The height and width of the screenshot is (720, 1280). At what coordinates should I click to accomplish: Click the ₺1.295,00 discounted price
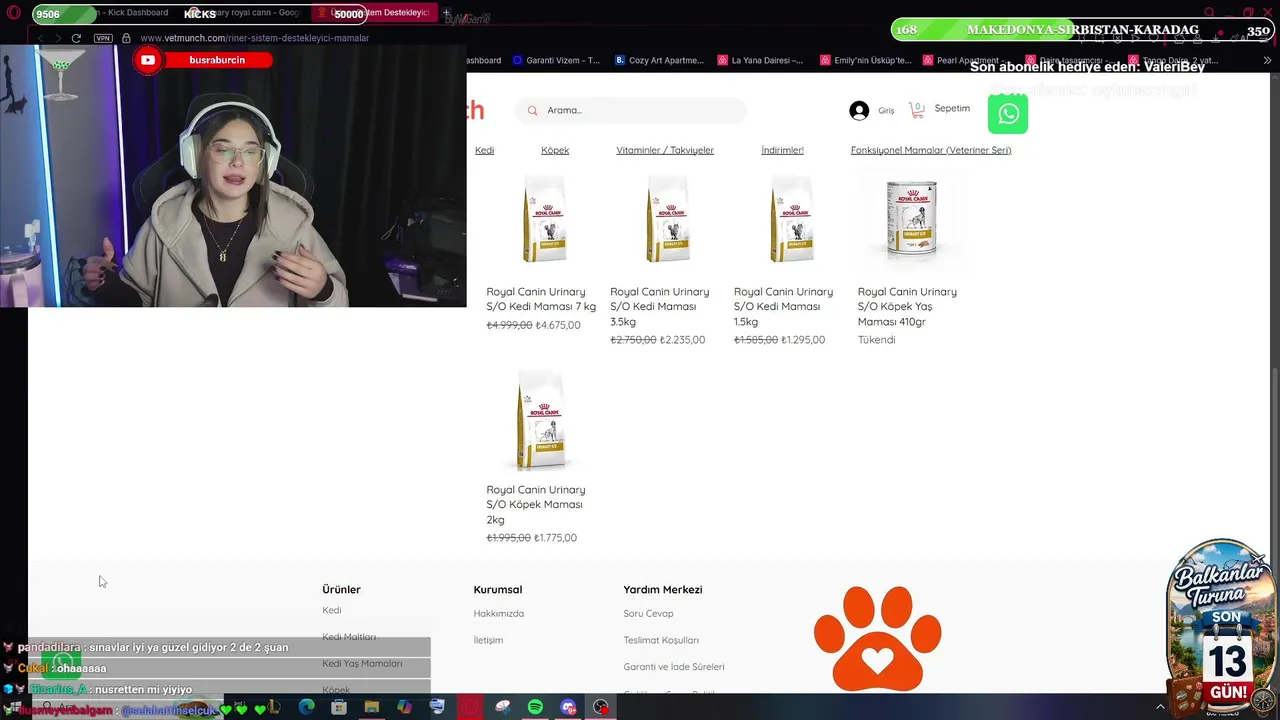pyautogui.click(x=803, y=340)
